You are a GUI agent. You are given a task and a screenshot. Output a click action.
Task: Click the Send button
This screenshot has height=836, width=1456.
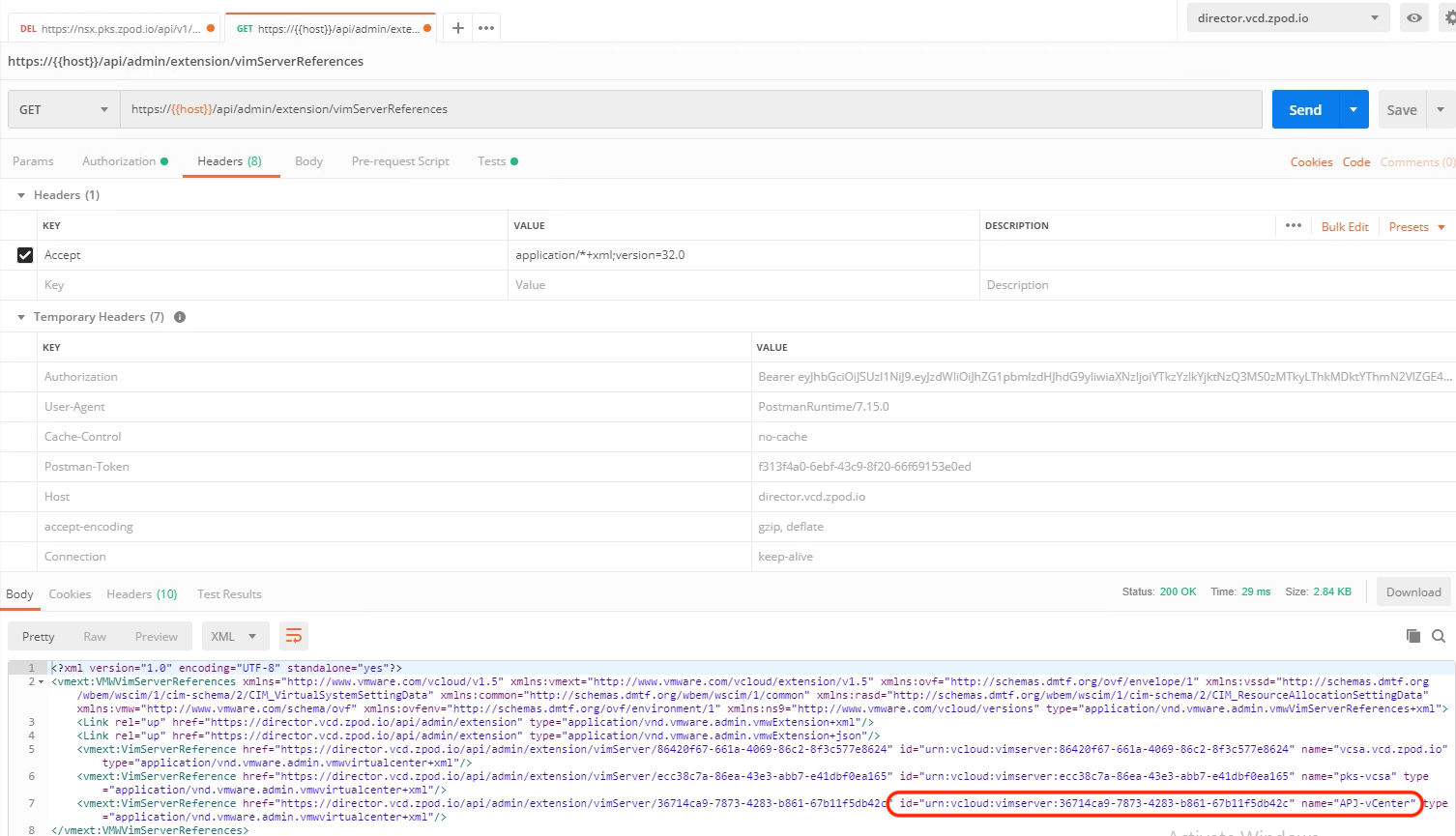point(1304,109)
